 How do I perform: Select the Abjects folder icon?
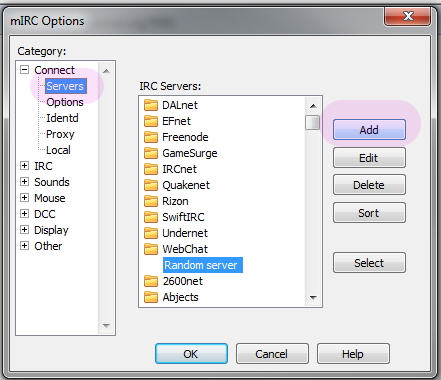click(x=151, y=297)
